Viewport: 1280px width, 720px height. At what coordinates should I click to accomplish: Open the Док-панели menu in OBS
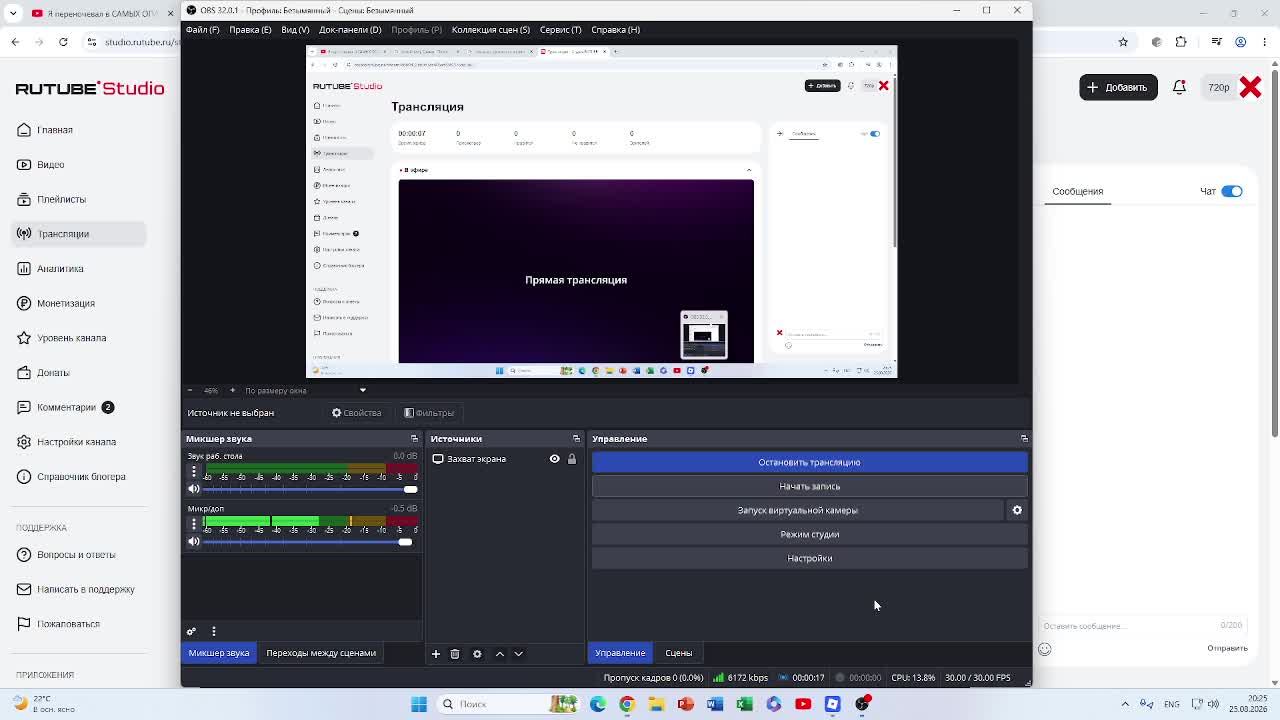350,30
